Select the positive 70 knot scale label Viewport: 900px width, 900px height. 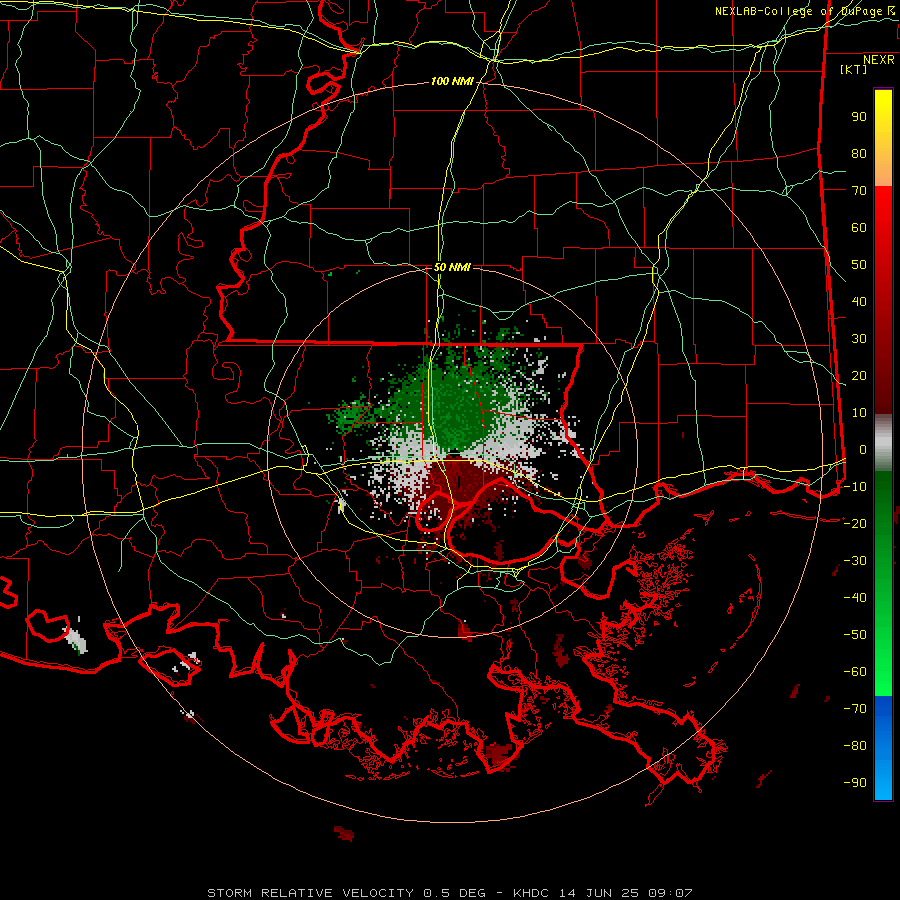[859, 191]
